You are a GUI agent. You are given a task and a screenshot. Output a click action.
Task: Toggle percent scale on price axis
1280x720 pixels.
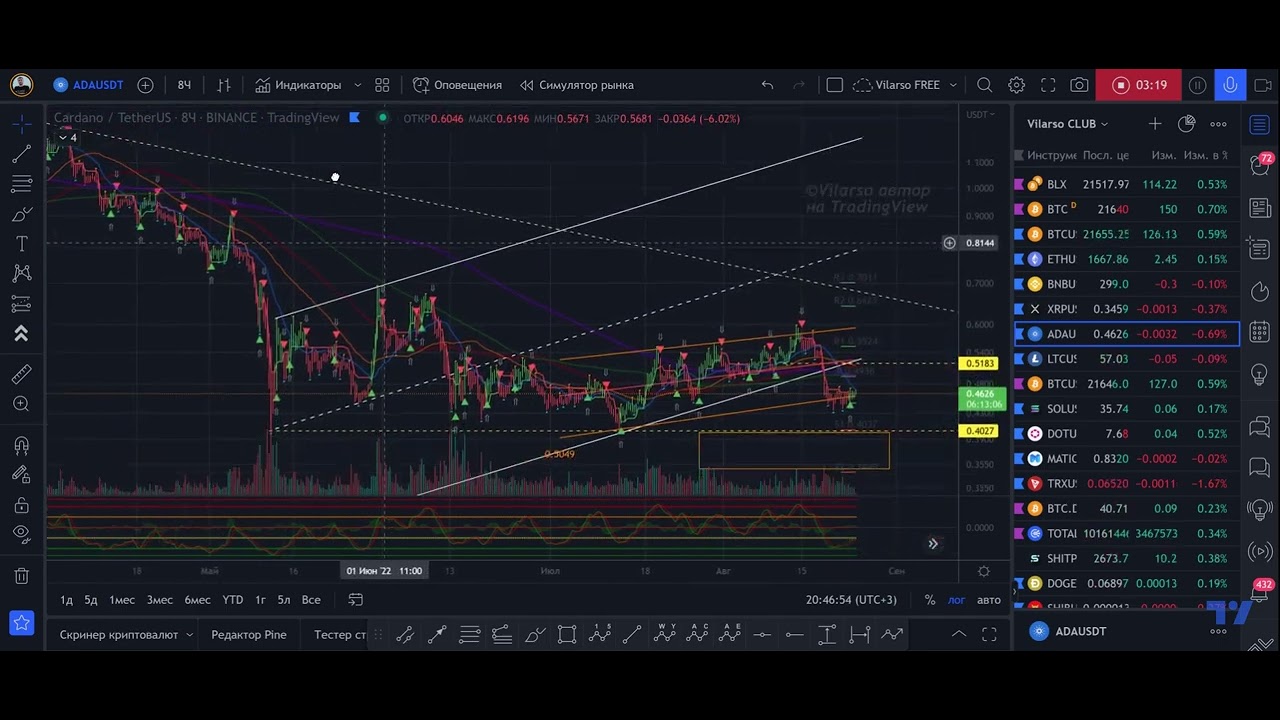click(930, 600)
